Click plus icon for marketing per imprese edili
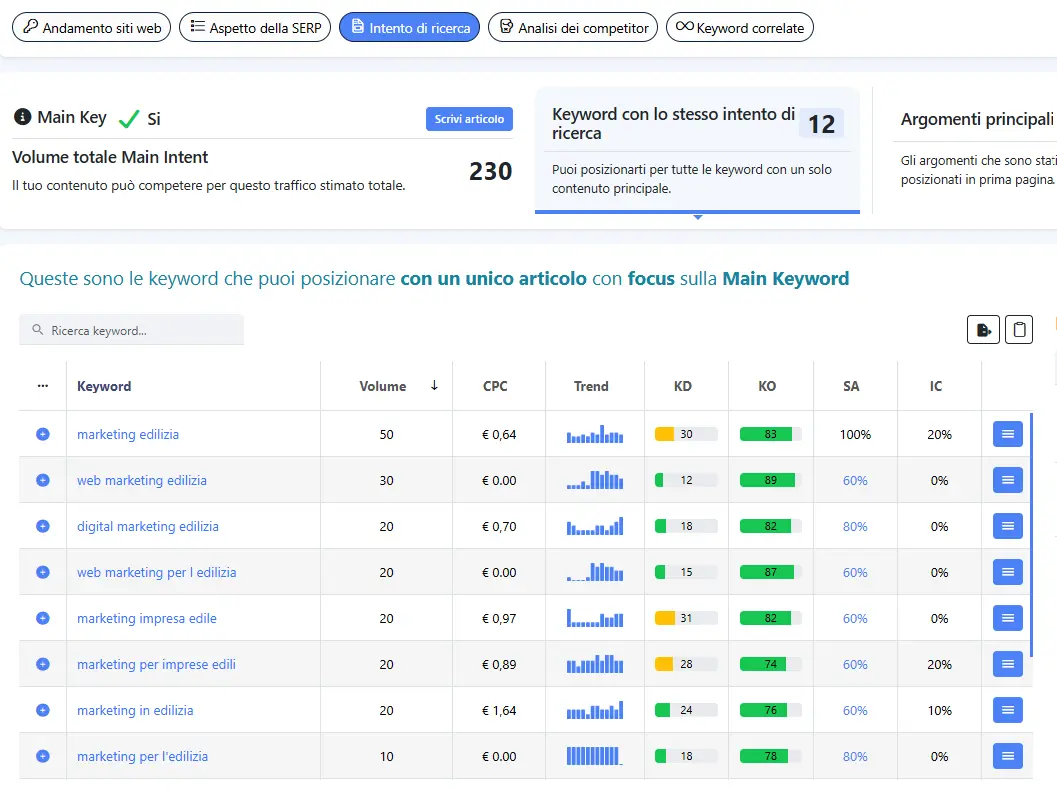The width and height of the screenshot is (1057, 791). pos(42,664)
